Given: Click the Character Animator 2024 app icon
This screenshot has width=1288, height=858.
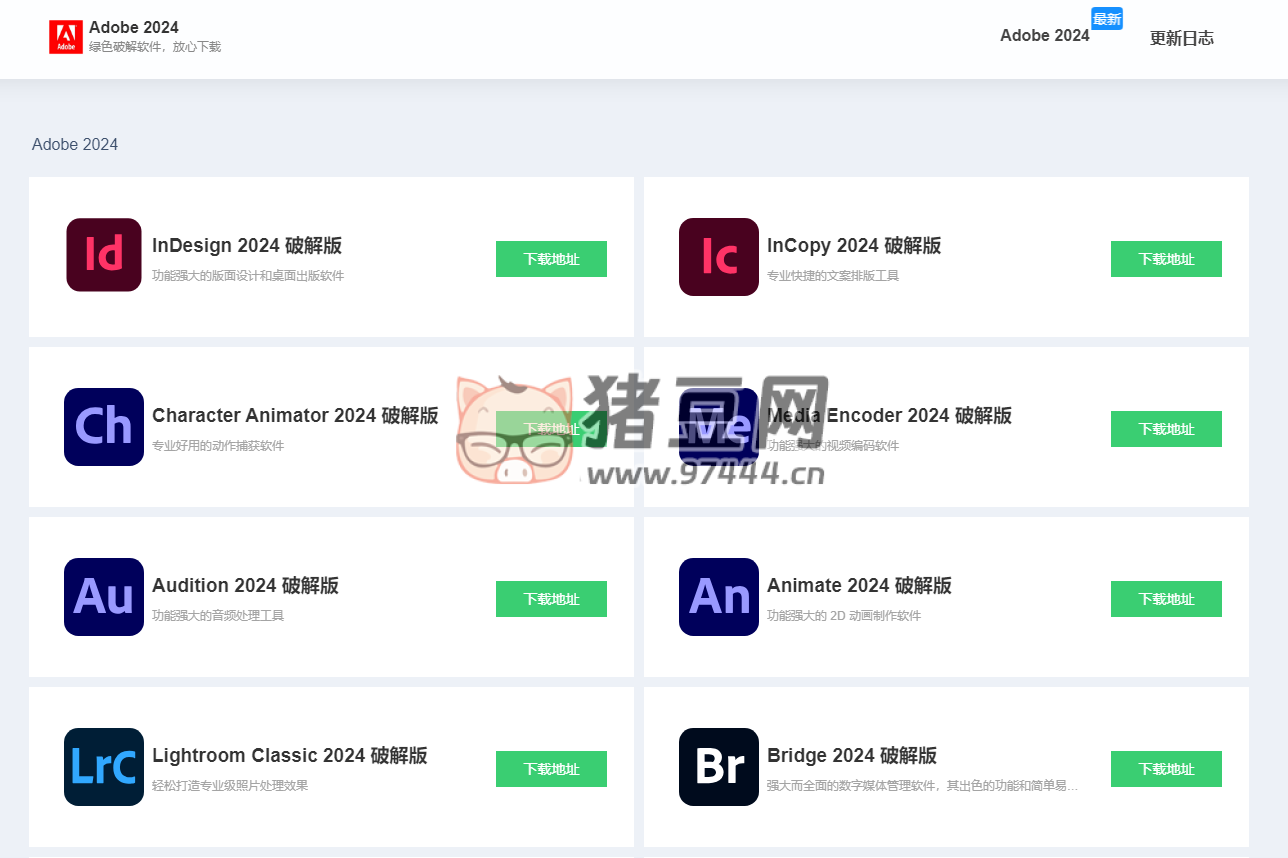Looking at the screenshot, I should coord(103,427).
